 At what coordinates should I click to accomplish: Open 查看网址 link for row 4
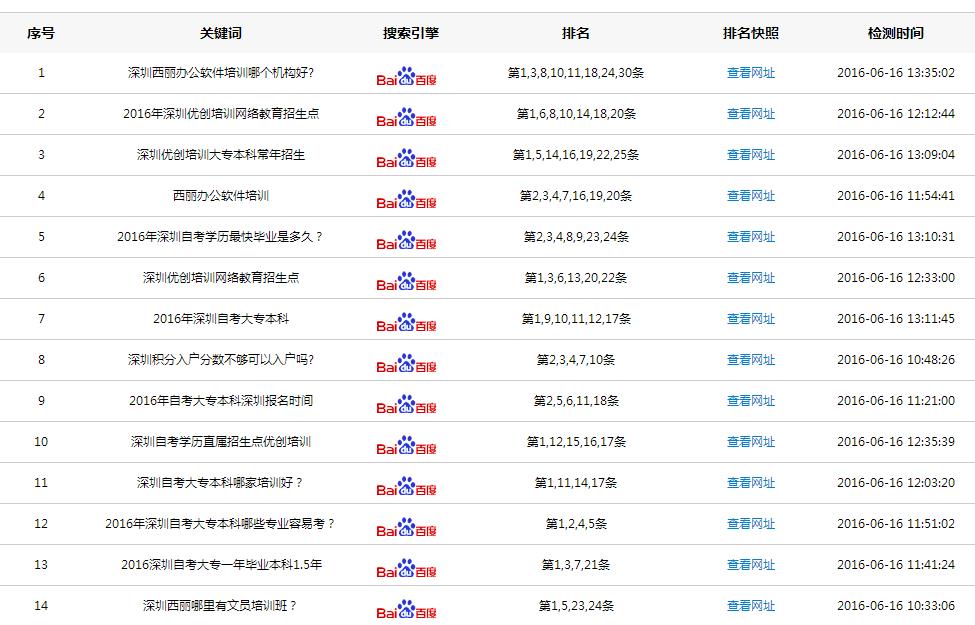[x=751, y=196]
